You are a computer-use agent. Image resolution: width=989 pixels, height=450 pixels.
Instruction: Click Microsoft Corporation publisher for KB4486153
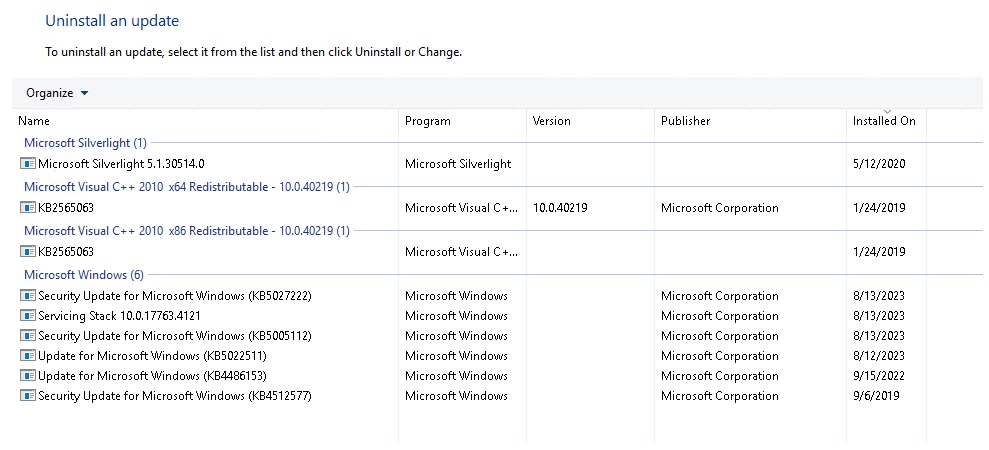720,376
